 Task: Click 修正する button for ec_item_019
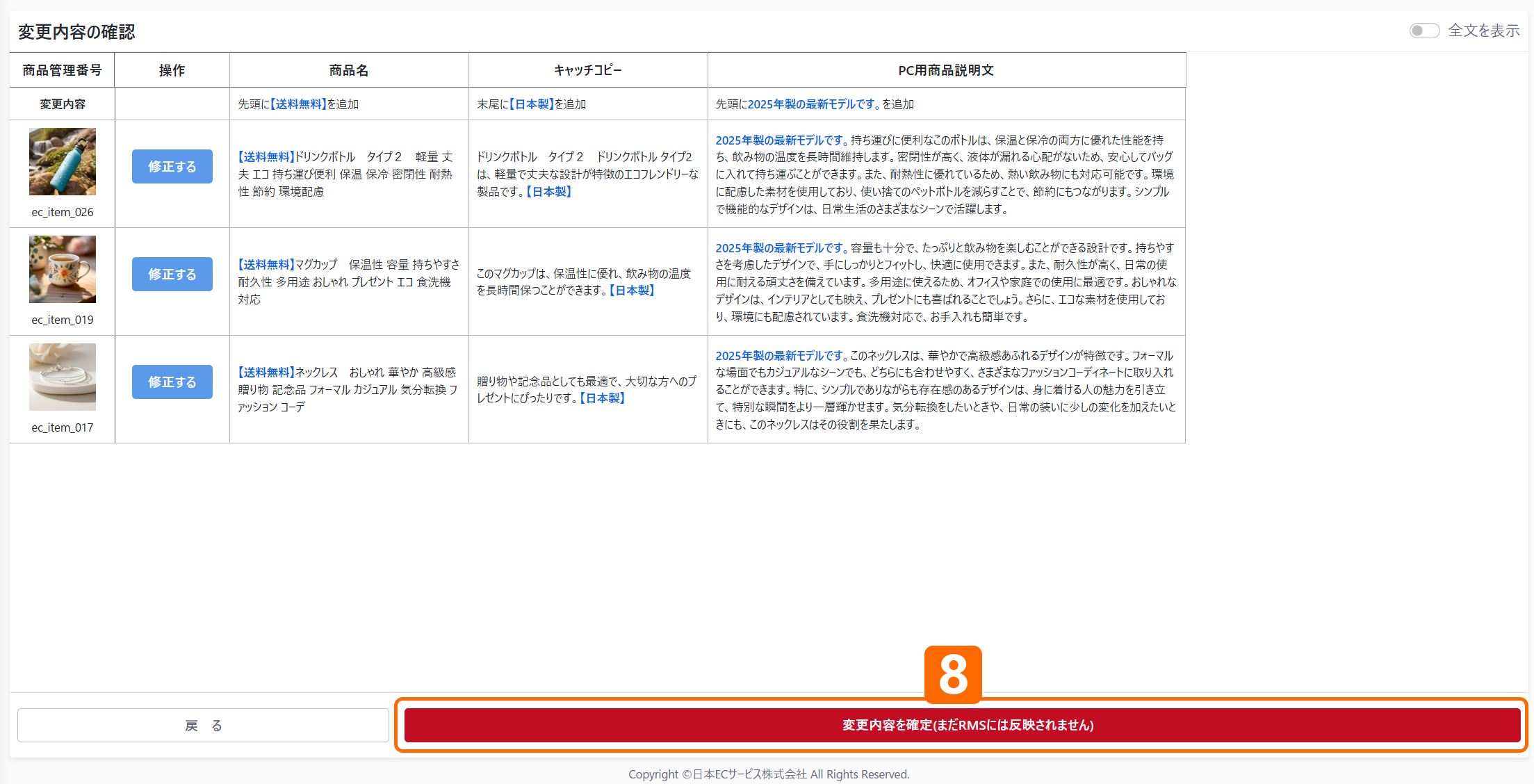[172, 275]
